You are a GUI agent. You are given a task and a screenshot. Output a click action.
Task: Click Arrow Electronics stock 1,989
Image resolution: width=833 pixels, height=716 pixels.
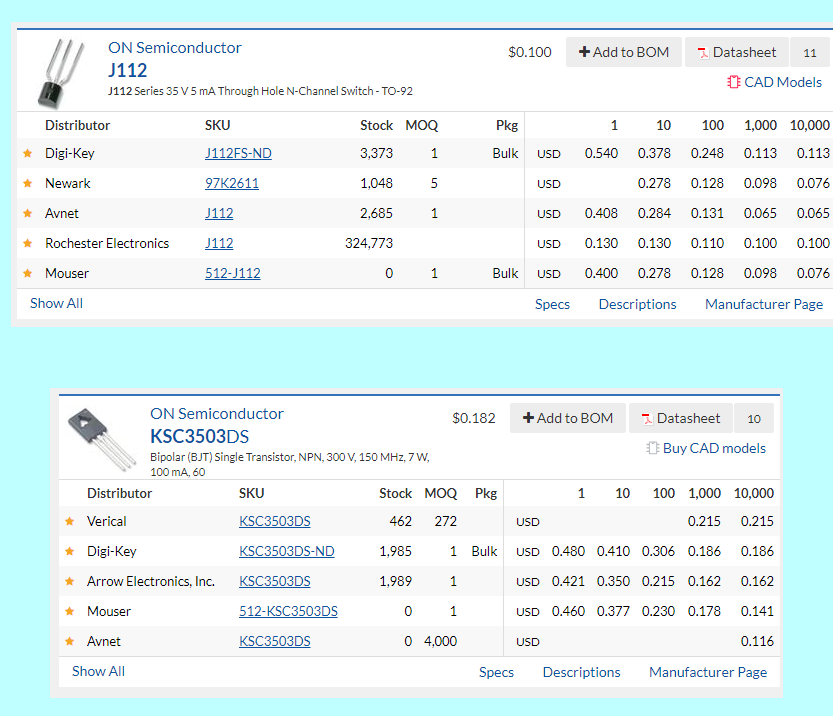[395, 582]
